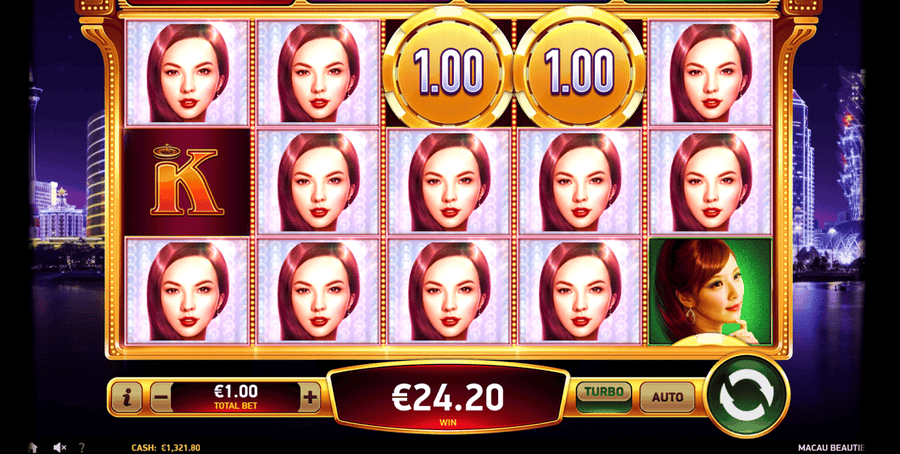
Task: Click the €24.20 win display
Action: (x=448, y=397)
